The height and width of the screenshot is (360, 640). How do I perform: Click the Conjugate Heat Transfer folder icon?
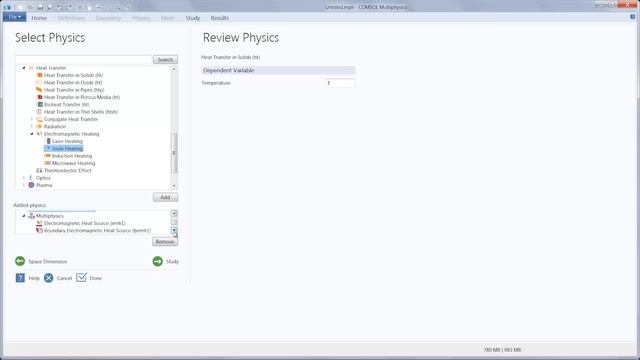(x=40, y=119)
